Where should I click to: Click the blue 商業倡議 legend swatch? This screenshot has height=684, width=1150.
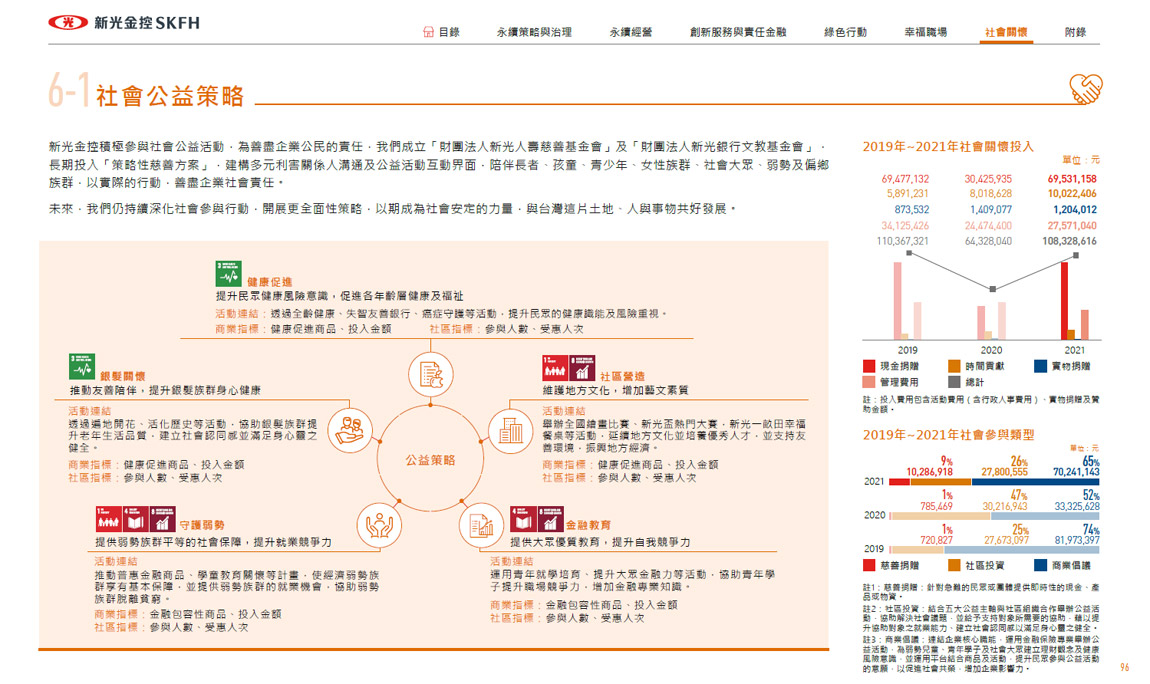pos(1040,565)
